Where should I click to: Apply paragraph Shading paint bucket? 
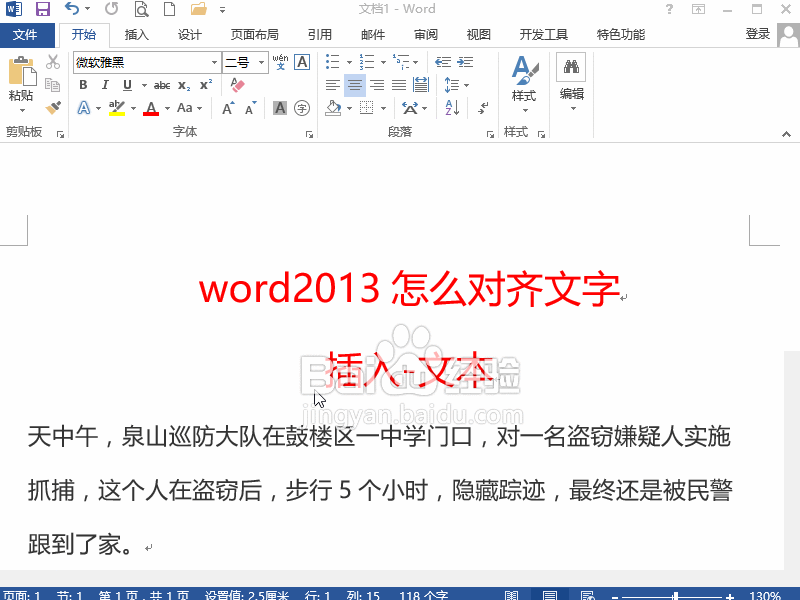point(334,108)
